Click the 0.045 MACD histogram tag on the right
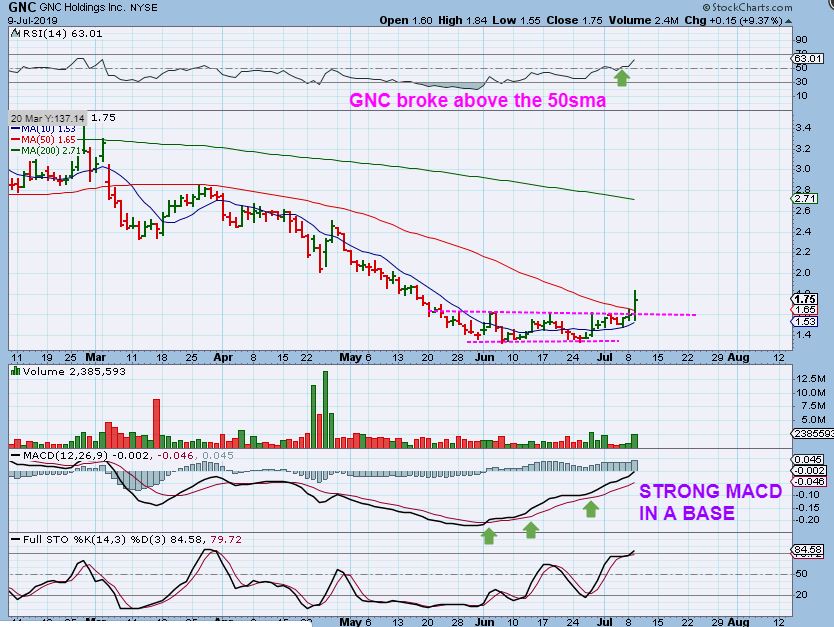 click(x=808, y=459)
